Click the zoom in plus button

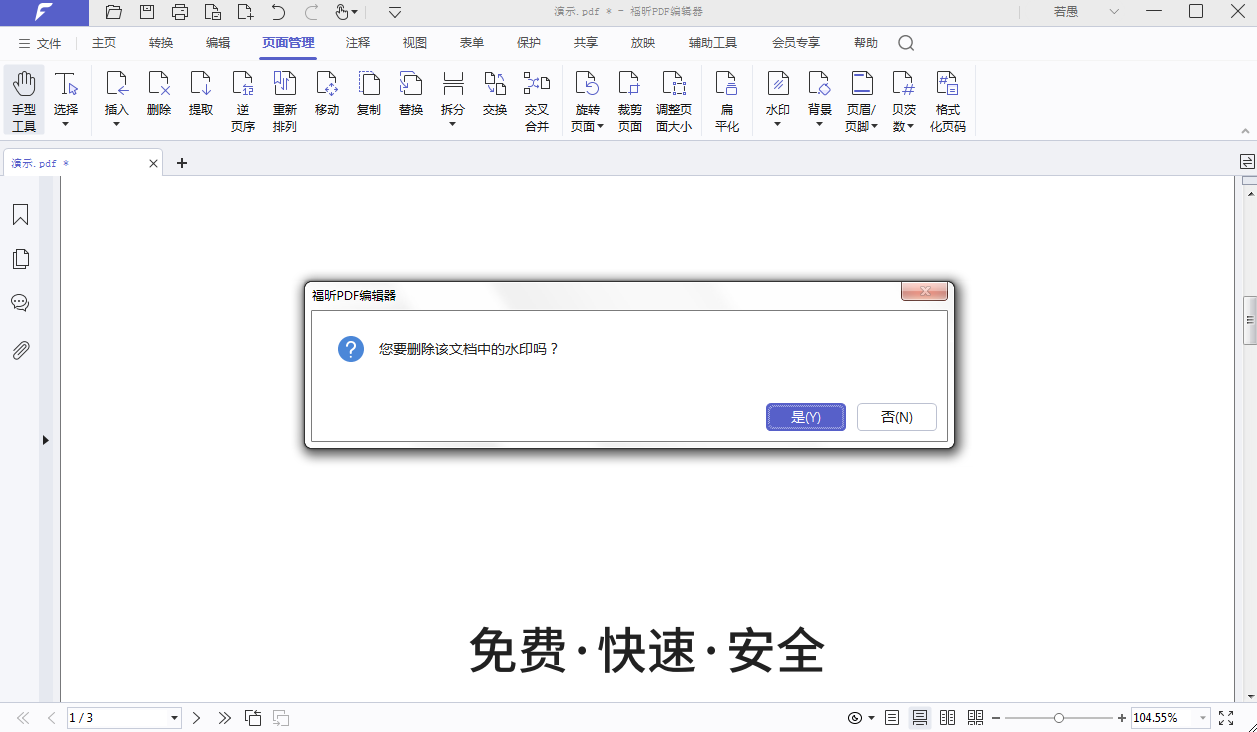coord(1122,718)
